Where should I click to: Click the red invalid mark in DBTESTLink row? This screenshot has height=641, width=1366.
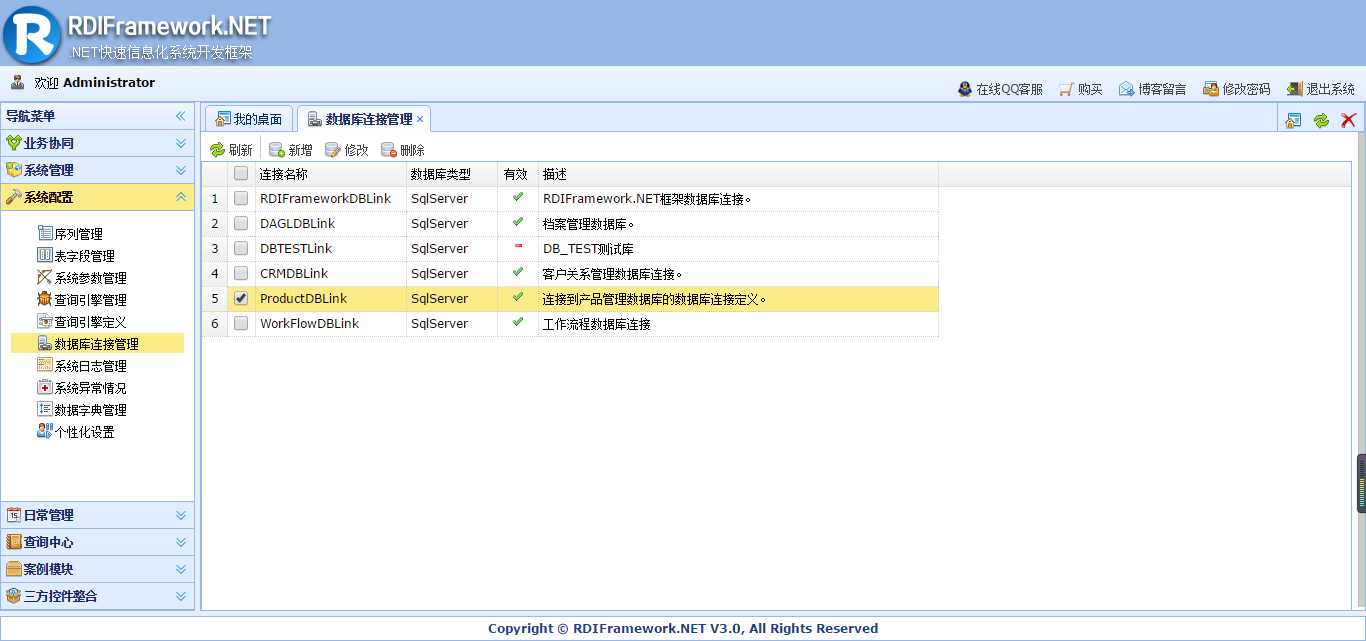(518, 246)
